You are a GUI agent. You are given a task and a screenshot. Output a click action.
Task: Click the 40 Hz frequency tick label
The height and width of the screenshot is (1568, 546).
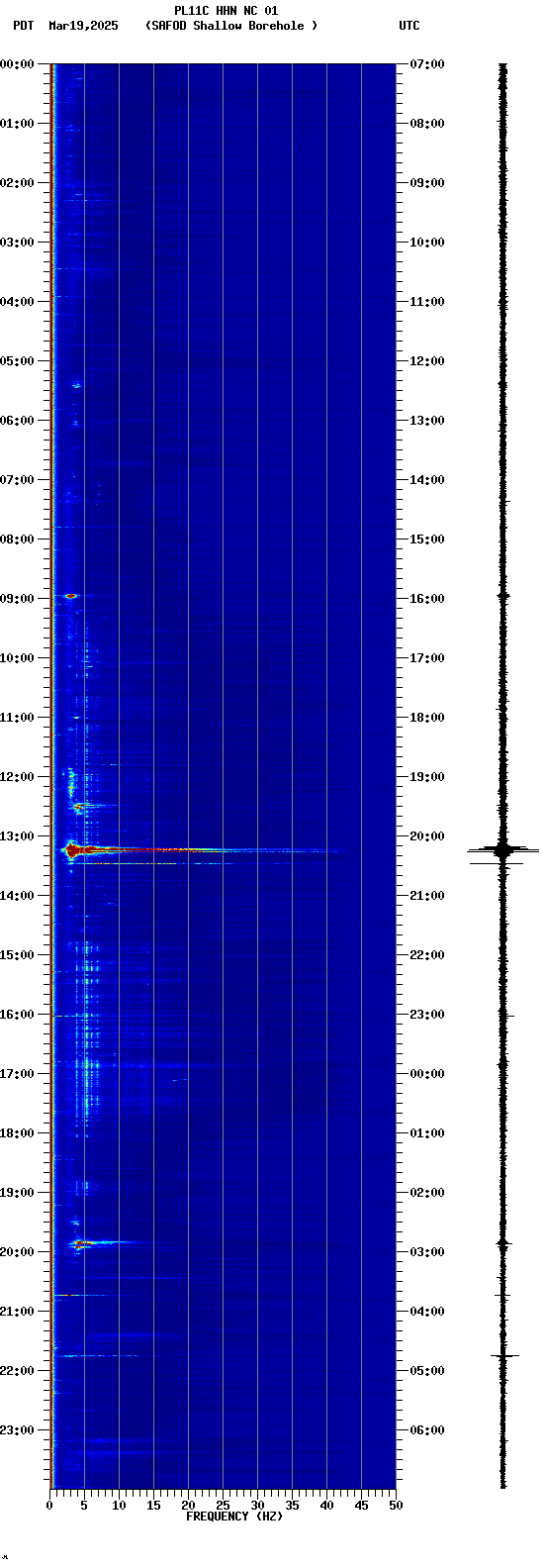326,1506
